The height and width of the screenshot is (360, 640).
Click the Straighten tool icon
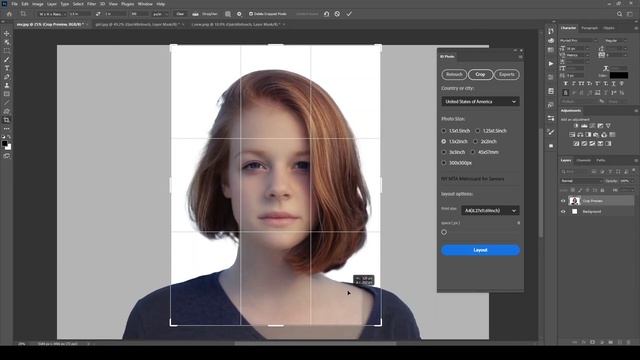pyautogui.click(x=196, y=14)
